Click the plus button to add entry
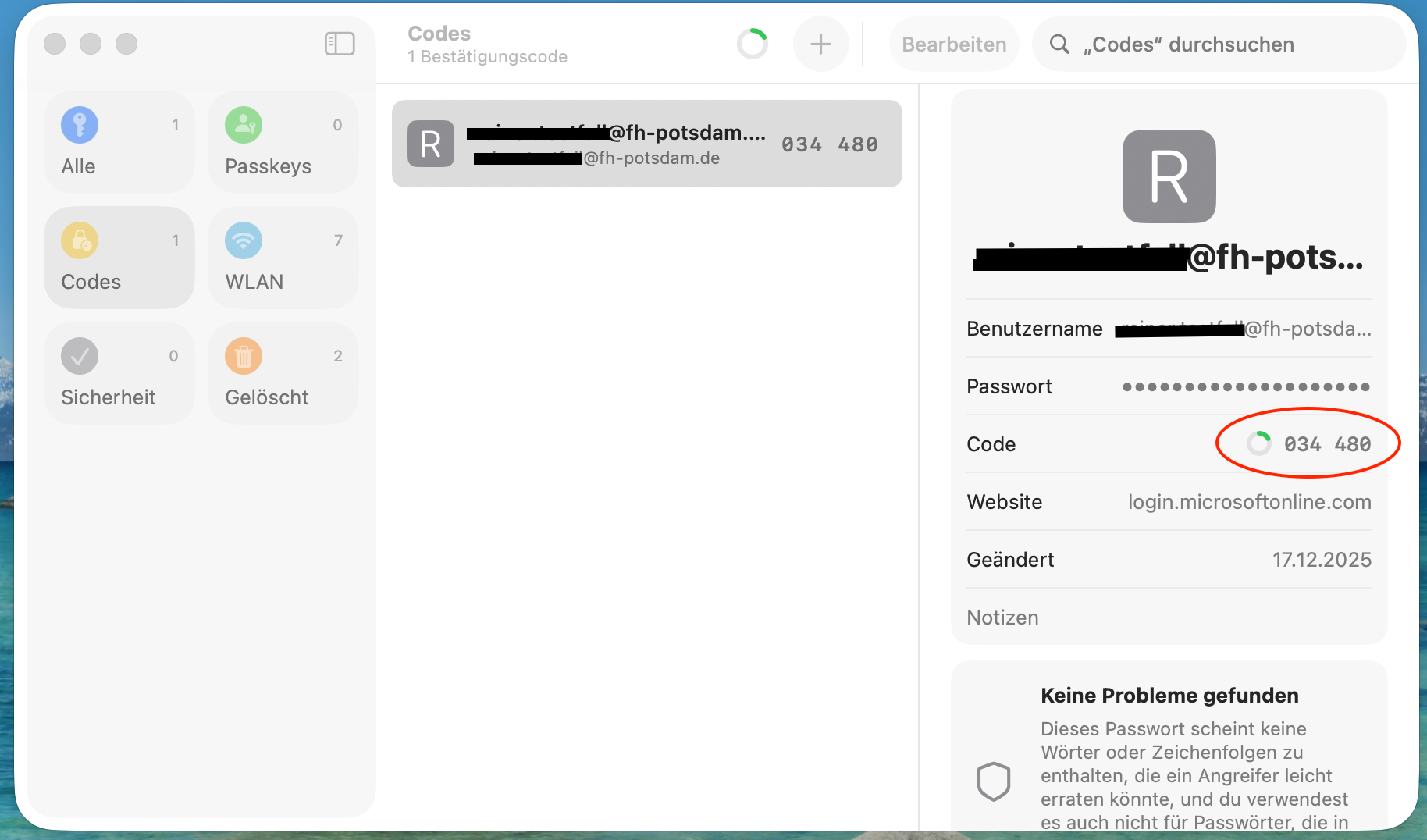Image resolution: width=1427 pixels, height=840 pixels. 820,44
